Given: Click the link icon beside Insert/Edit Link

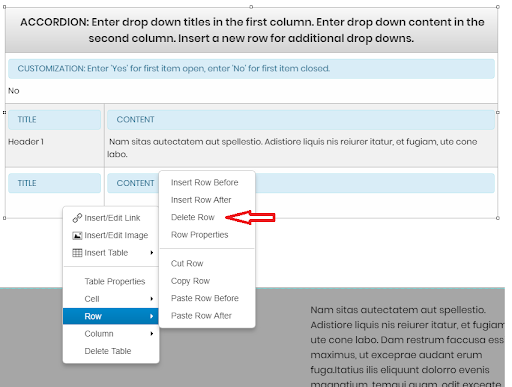Looking at the screenshot, I should coord(77,218).
